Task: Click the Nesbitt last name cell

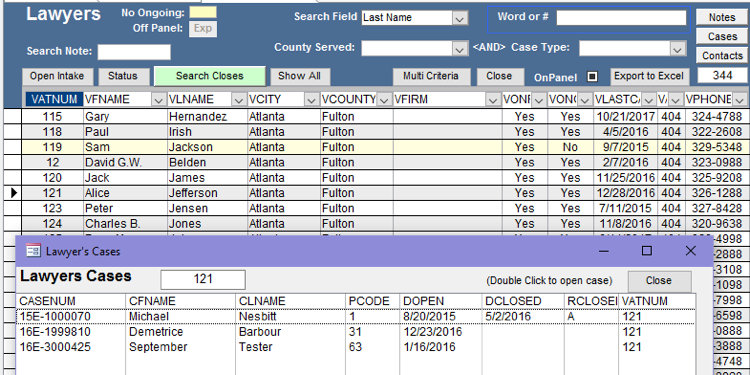Action: click(290, 316)
